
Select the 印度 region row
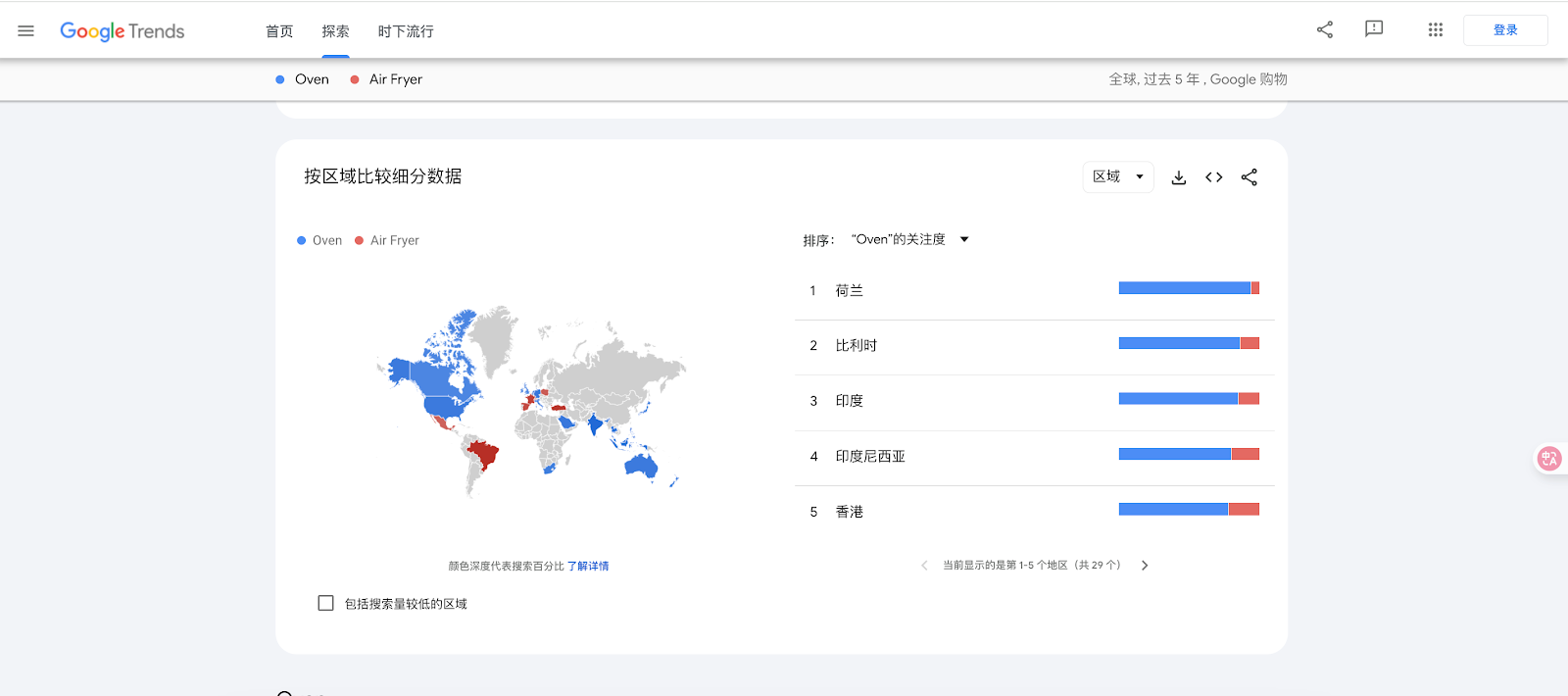[x=1035, y=401]
